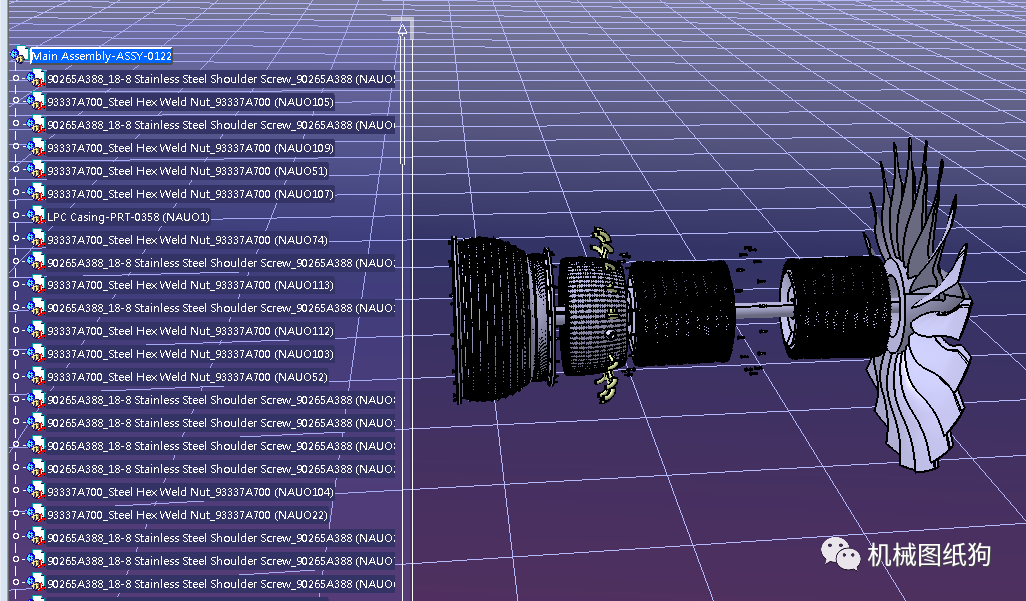Screen dimensions: 1026x601
Task: Select the Steel Hex Weld Nut (NAUO74) label
Action: (187, 240)
